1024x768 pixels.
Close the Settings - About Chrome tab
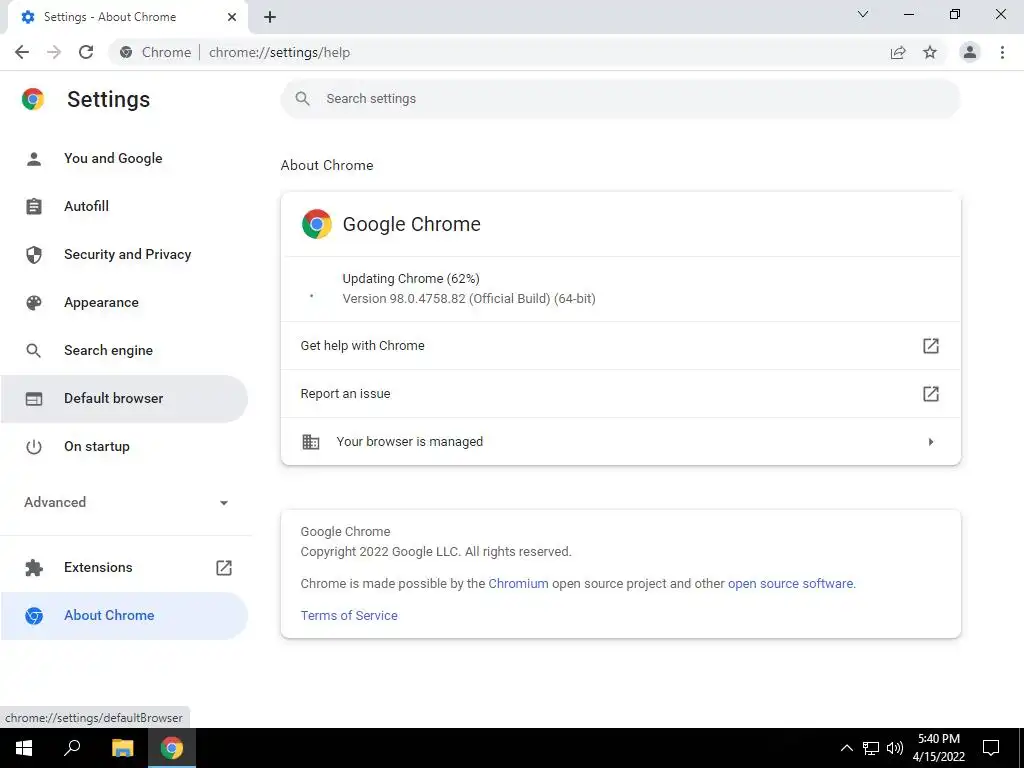(232, 17)
